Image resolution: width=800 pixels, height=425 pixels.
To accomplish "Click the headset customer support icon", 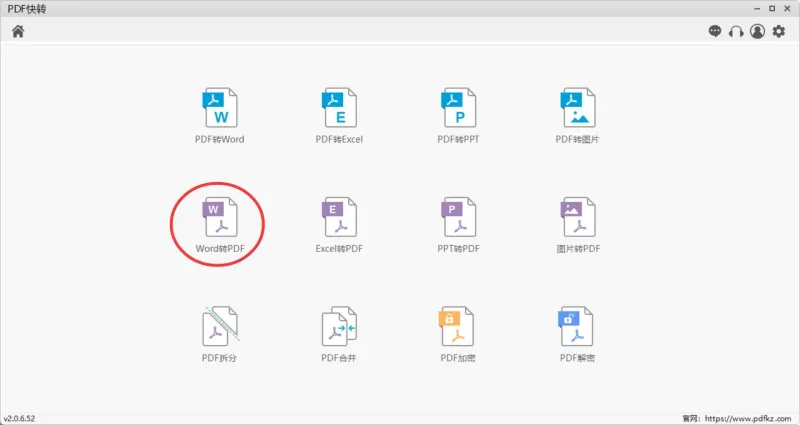I will (x=736, y=32).
